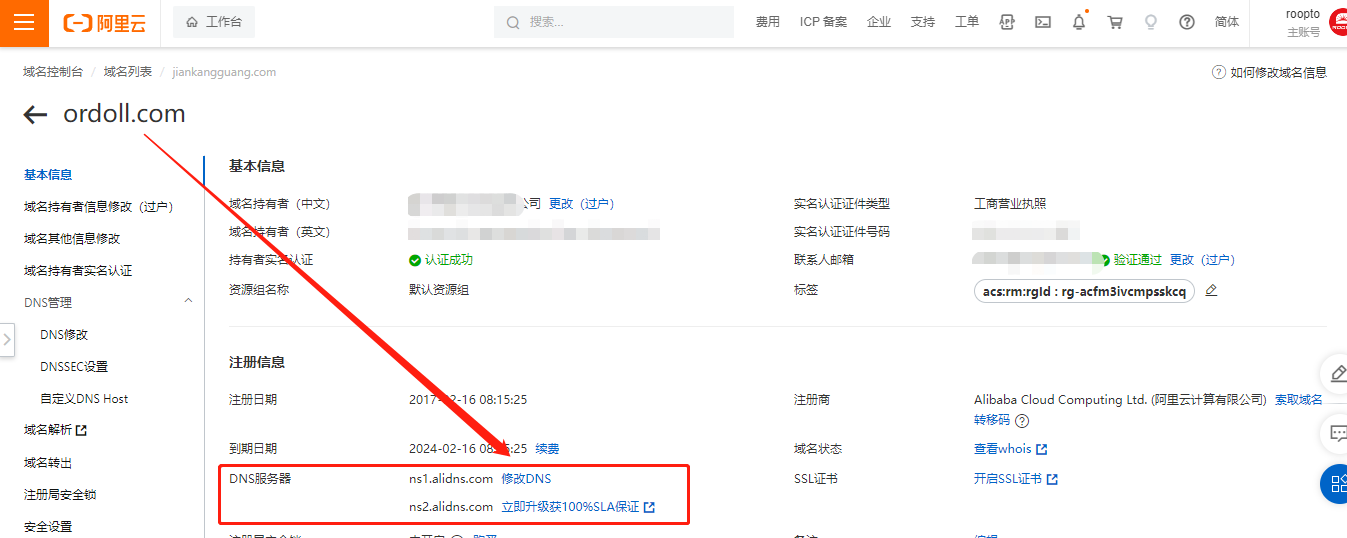
Task: Collapse the DNS管理 menu section
Action: tap(188, 301)
